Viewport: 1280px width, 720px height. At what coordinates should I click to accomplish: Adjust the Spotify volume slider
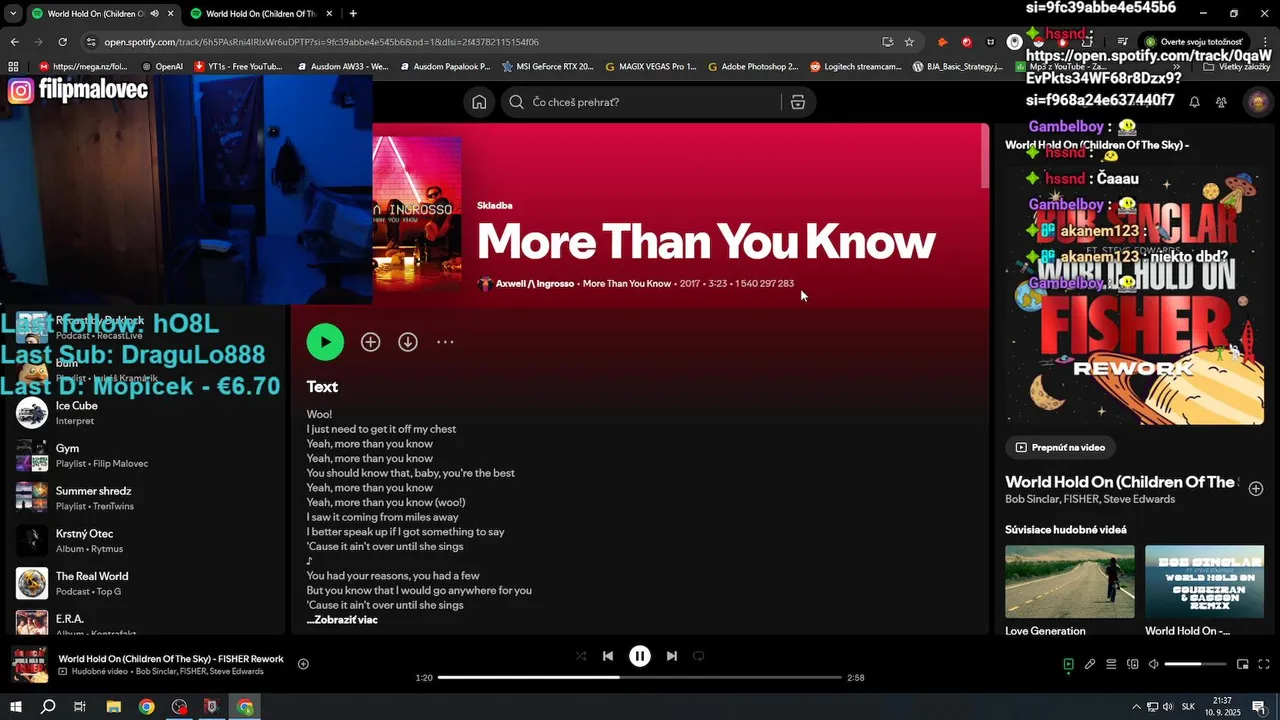[1195, 664]
